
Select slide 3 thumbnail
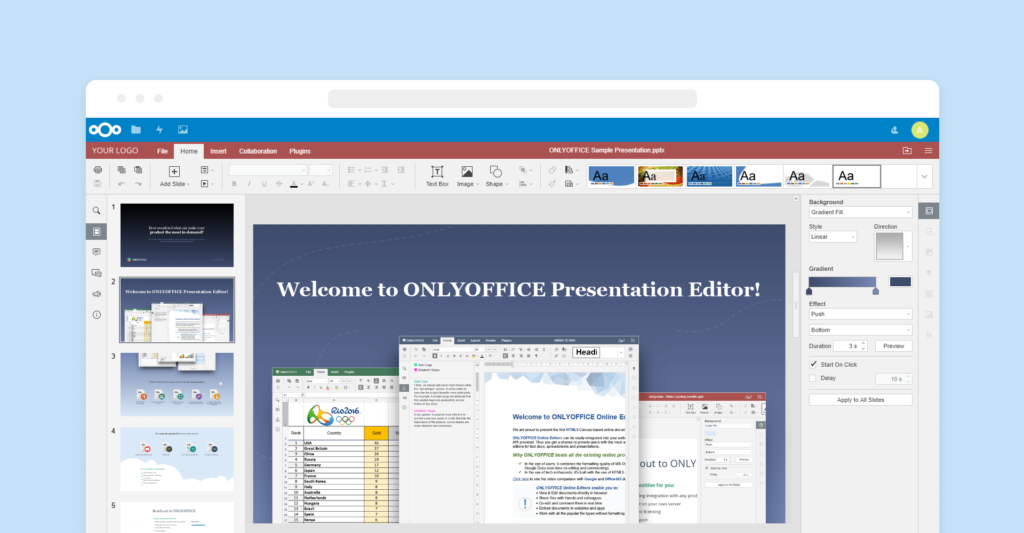pyautogui.click(x=177, y=384)
